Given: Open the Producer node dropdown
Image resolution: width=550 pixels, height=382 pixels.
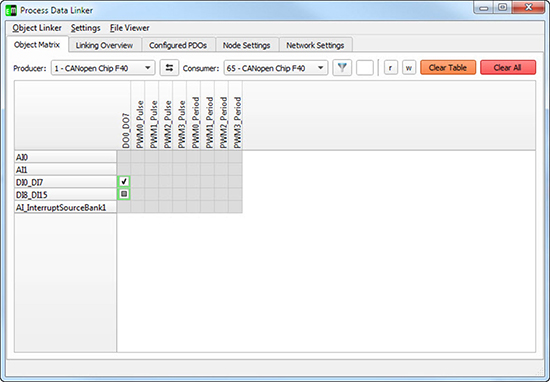Looking at the screenshot, I should pyautogui.click(x=103, y=68).
